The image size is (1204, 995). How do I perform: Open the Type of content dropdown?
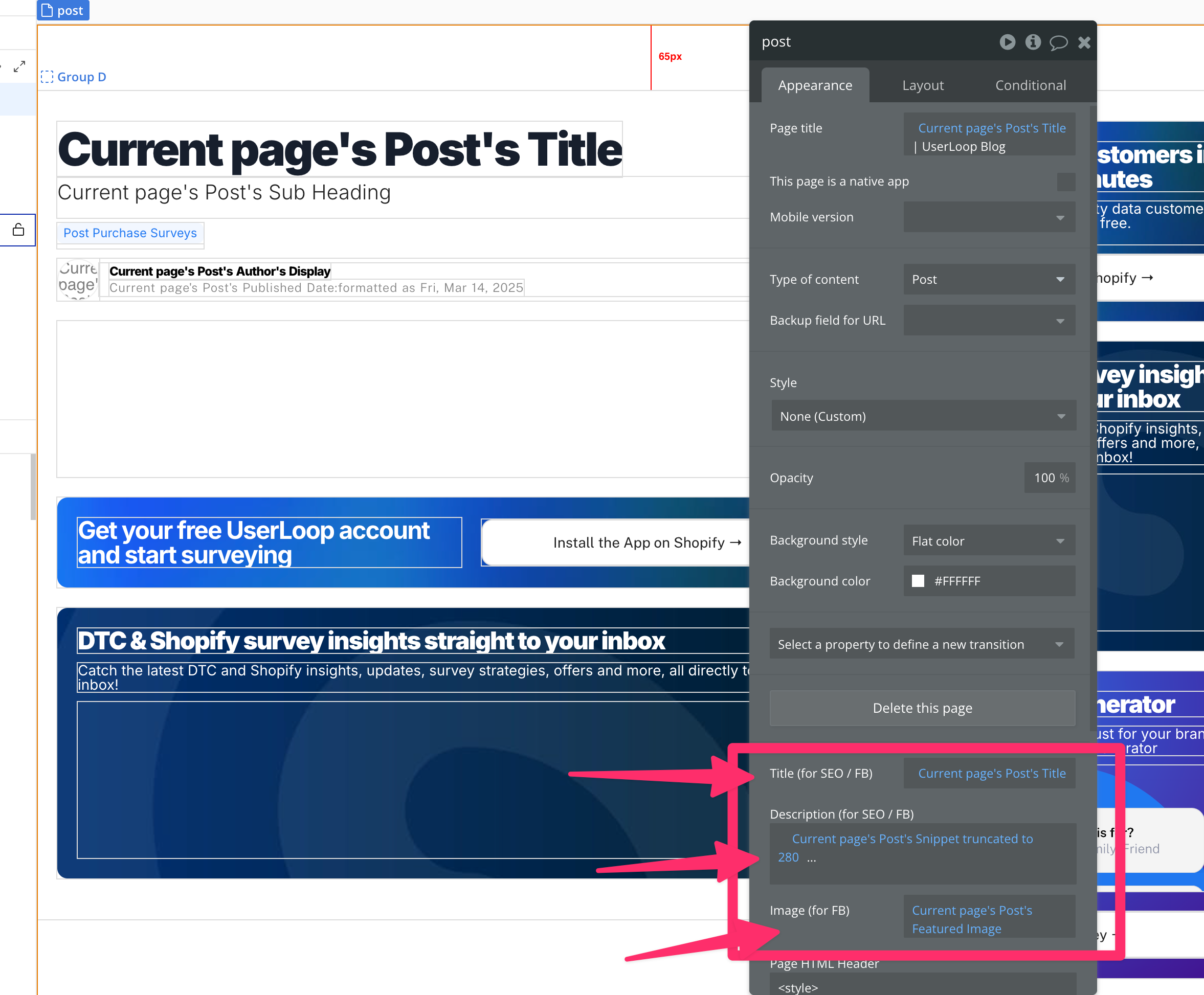pyautogui.click(x=989, y=280)
